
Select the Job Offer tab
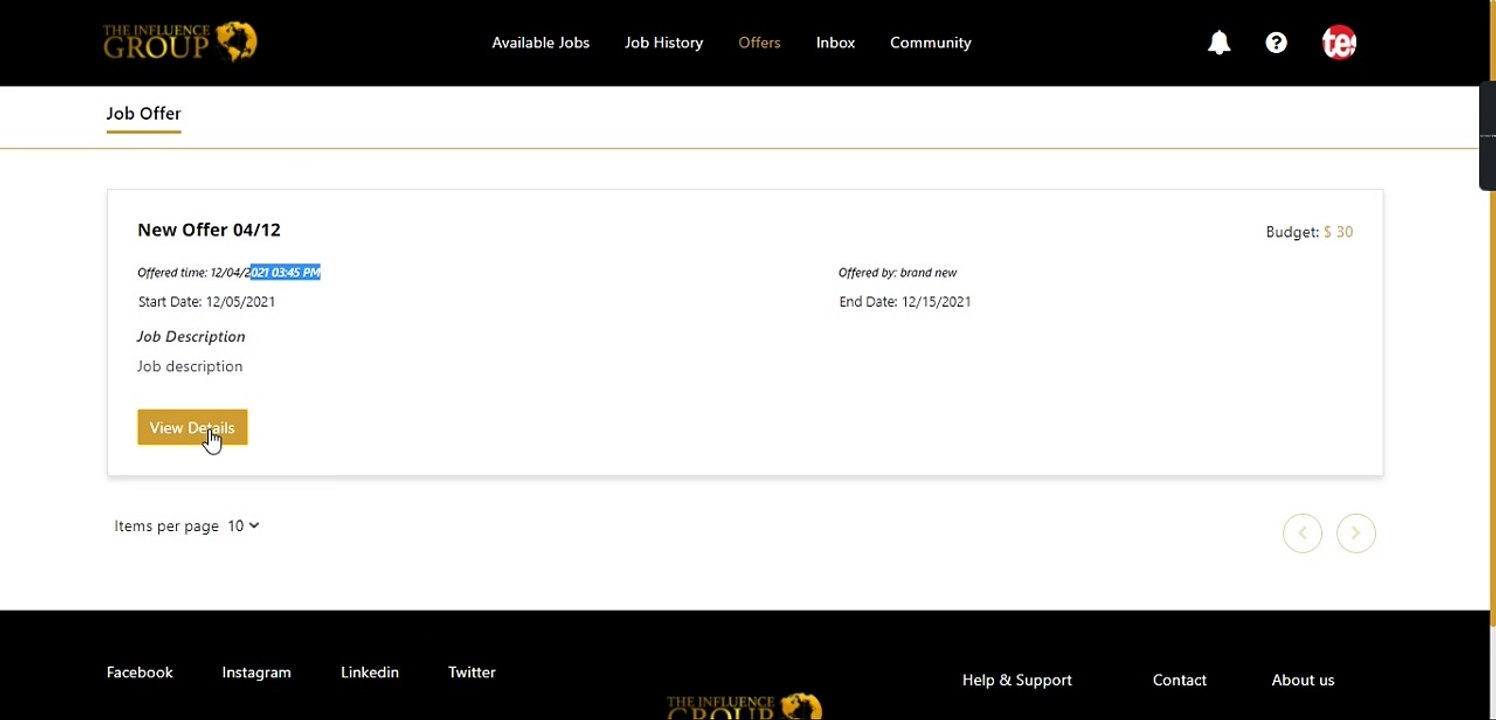144,114
